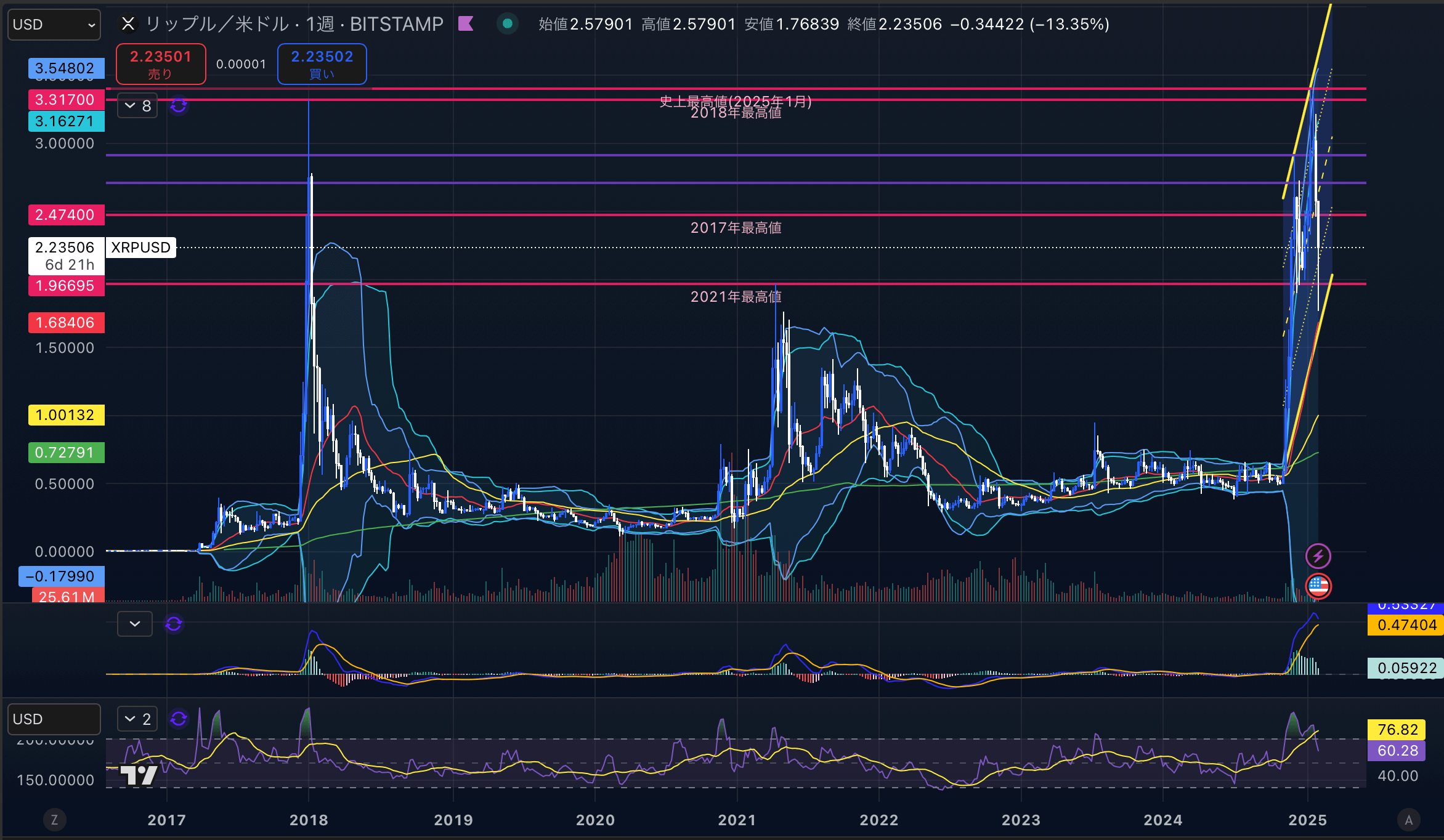The image size is (1444, 840).
Task: Toggle the A auto-scale button
Action: click(x=1408, y=820)
